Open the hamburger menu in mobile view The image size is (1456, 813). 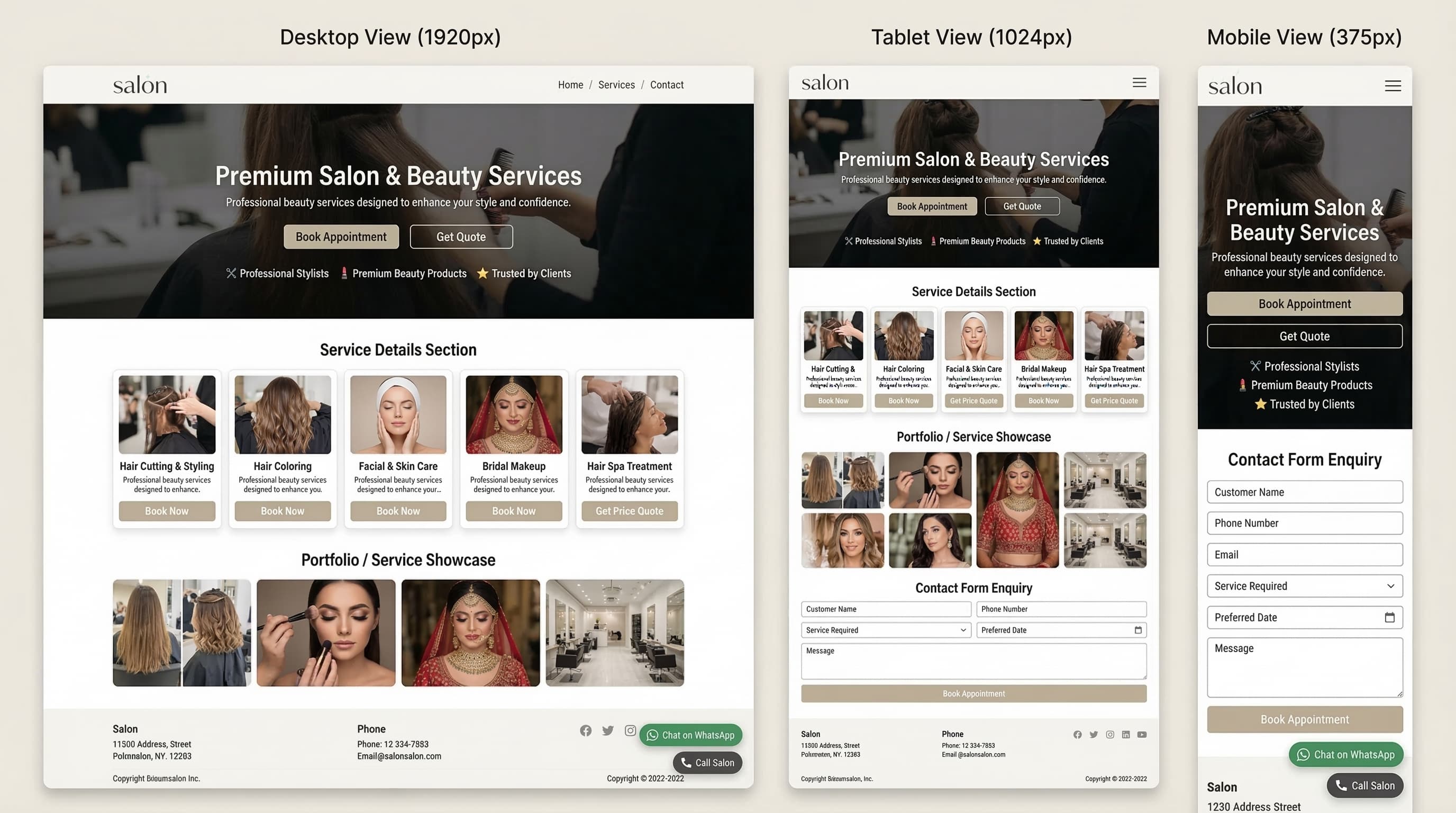click(1393, 85)
